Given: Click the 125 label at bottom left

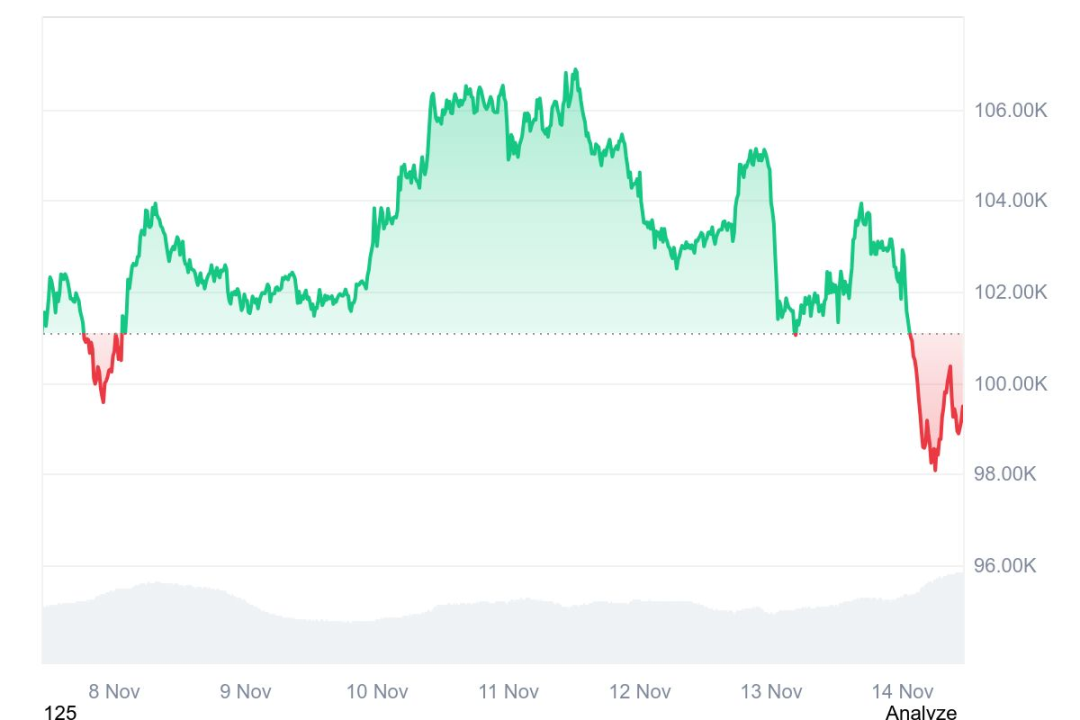Looking at the screenshot, I should coord(61,712).
